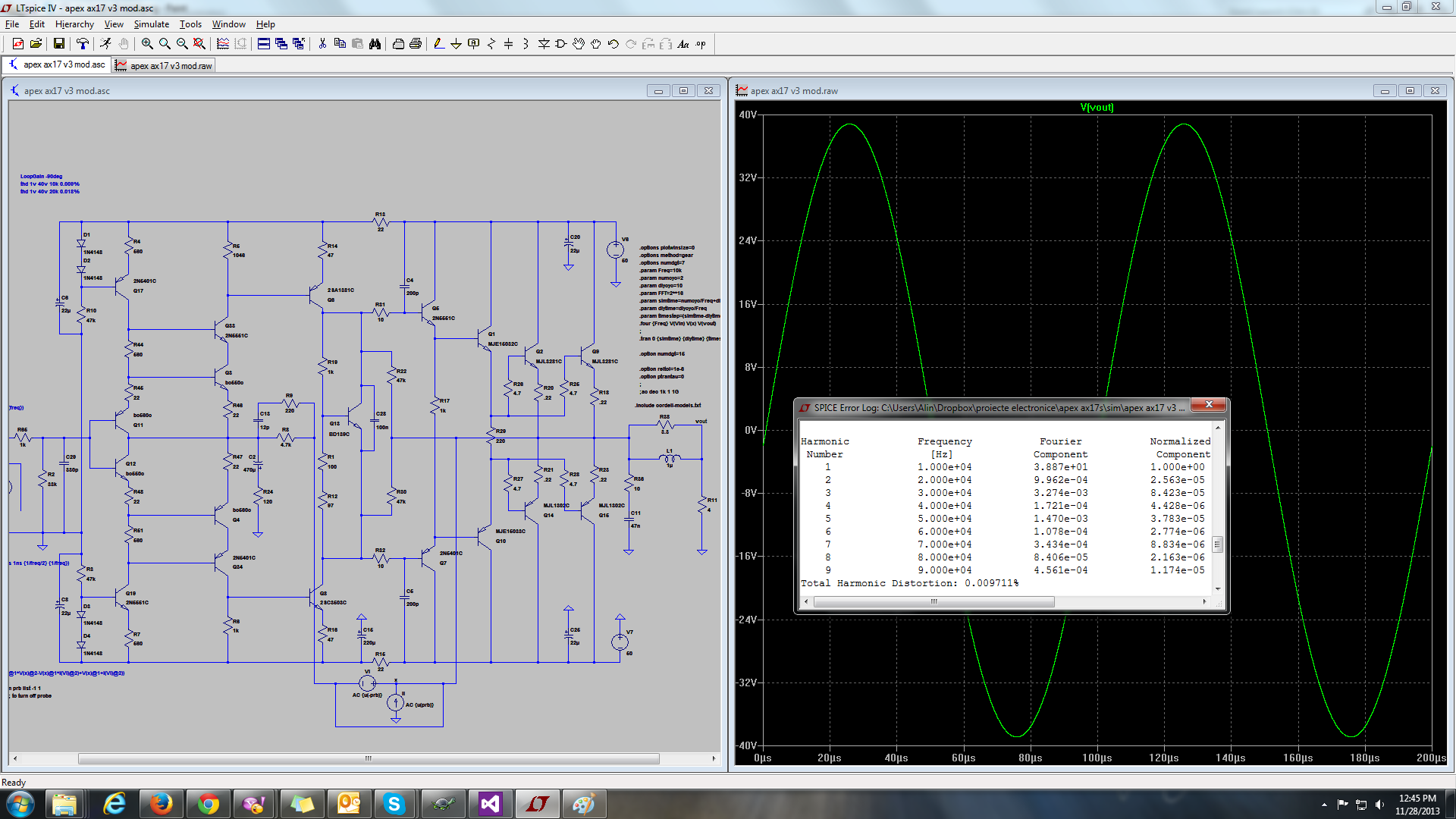Open Find with the binoculars icon
1456x819 pixels.
coord(375,44)
